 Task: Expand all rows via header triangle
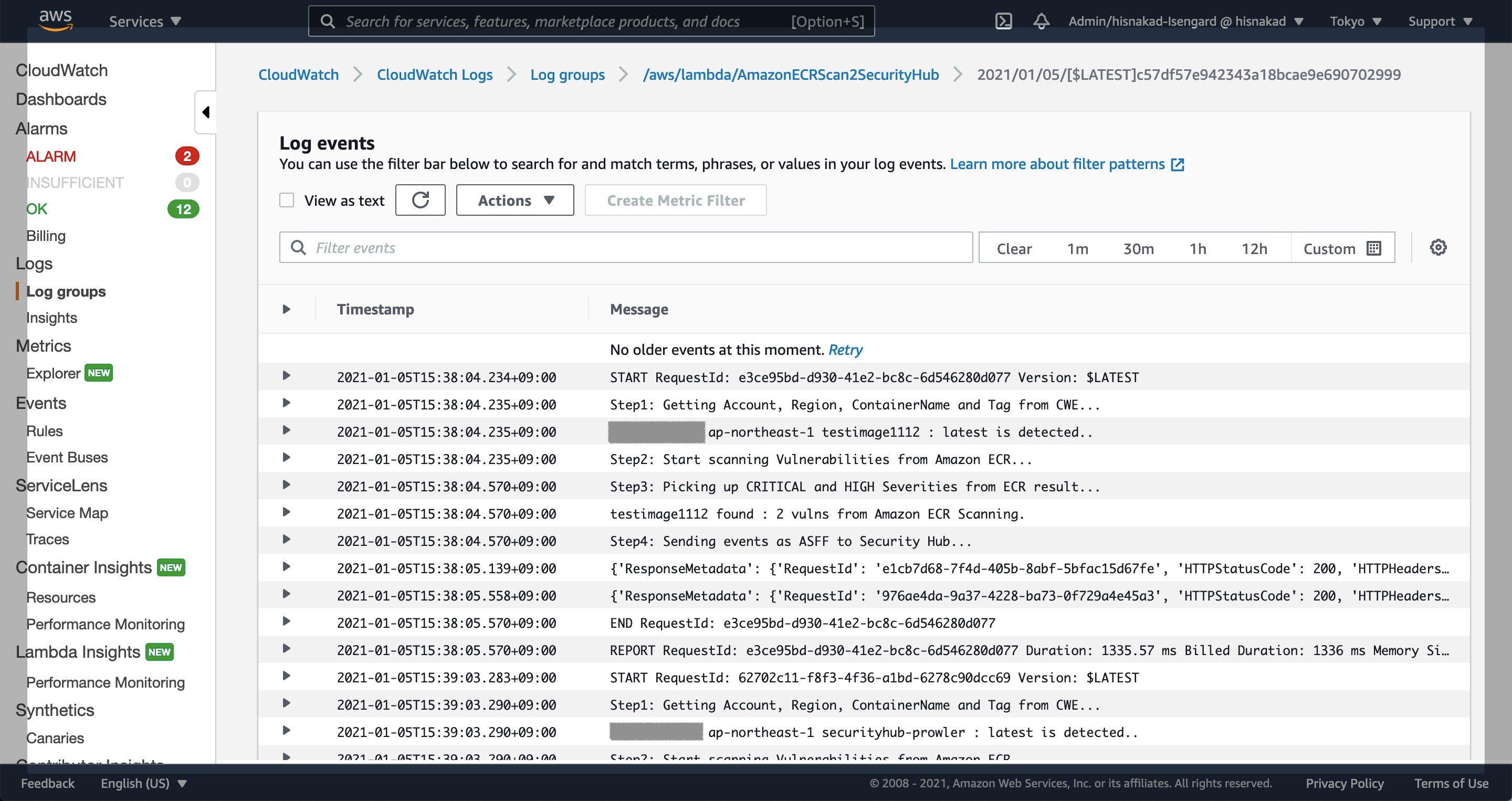click(x=287, y=309)
